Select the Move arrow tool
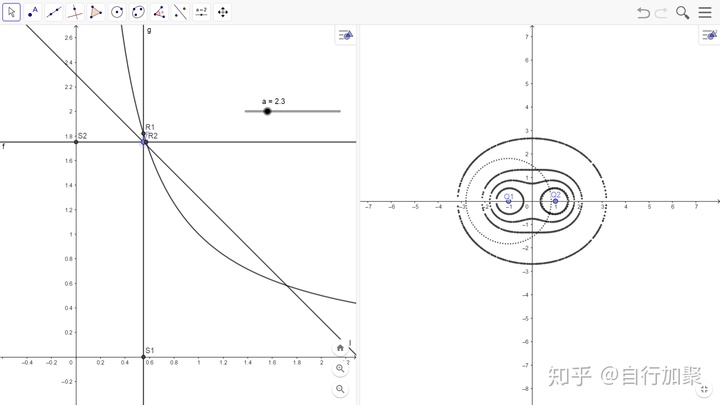 [11, 12]
